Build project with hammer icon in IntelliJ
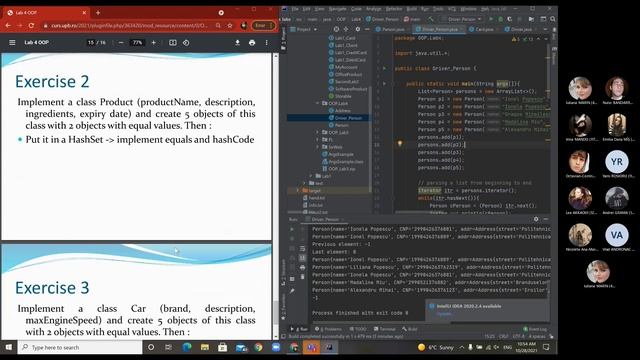The height and width of the screenshot is (360, 640). [431, 19]
